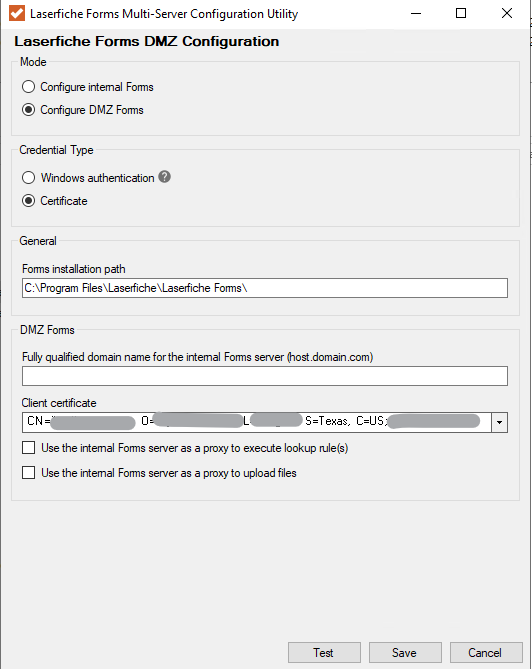Viewport: 532px width, 669px height.
Task: Click the internal Forms server FQDN field
Action: coord(265,376)
